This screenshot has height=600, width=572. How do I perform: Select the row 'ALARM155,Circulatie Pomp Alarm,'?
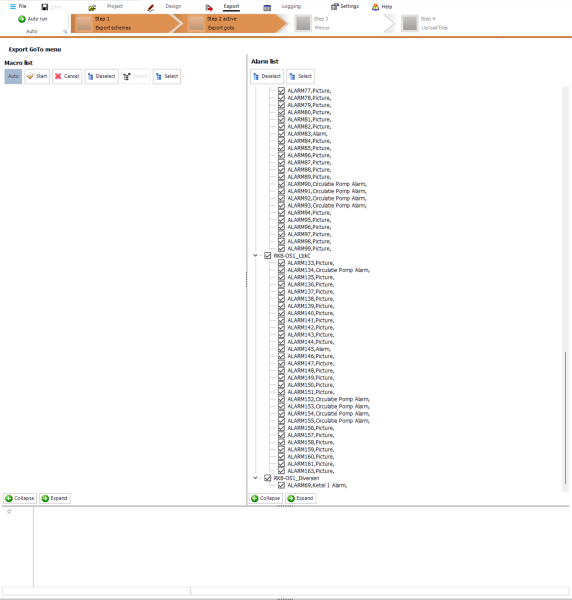tap(329, 421)
